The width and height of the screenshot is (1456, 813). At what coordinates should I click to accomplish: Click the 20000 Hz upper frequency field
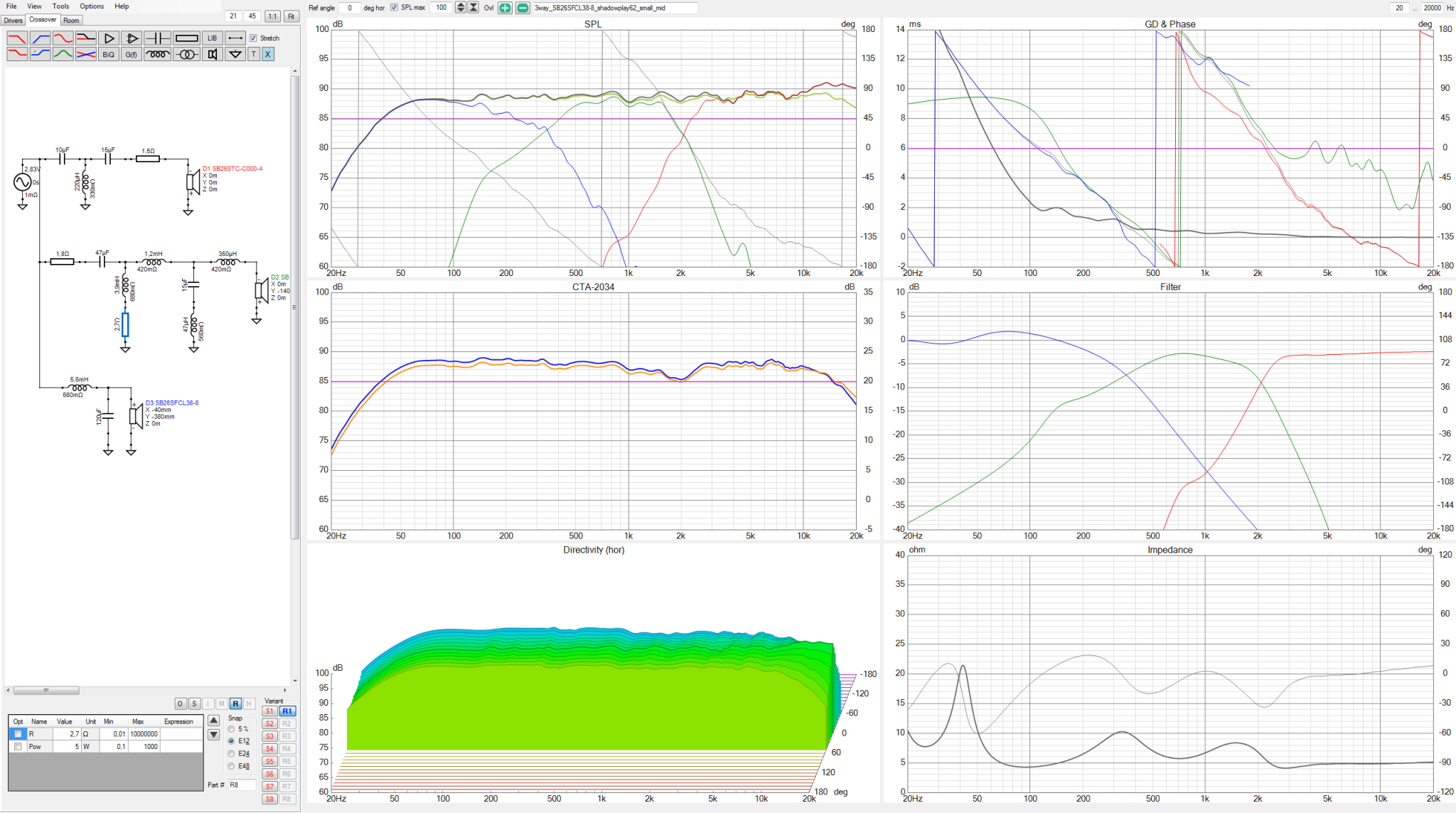(1432, 8)
